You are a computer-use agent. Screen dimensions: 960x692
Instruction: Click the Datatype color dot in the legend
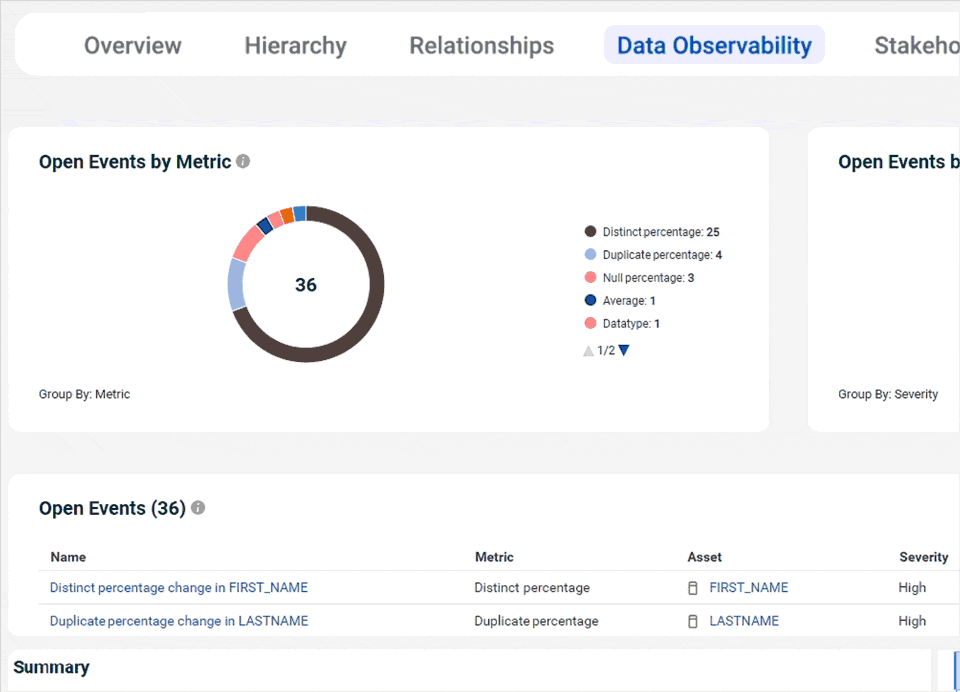pyautogui.click(x=591, y=323)
